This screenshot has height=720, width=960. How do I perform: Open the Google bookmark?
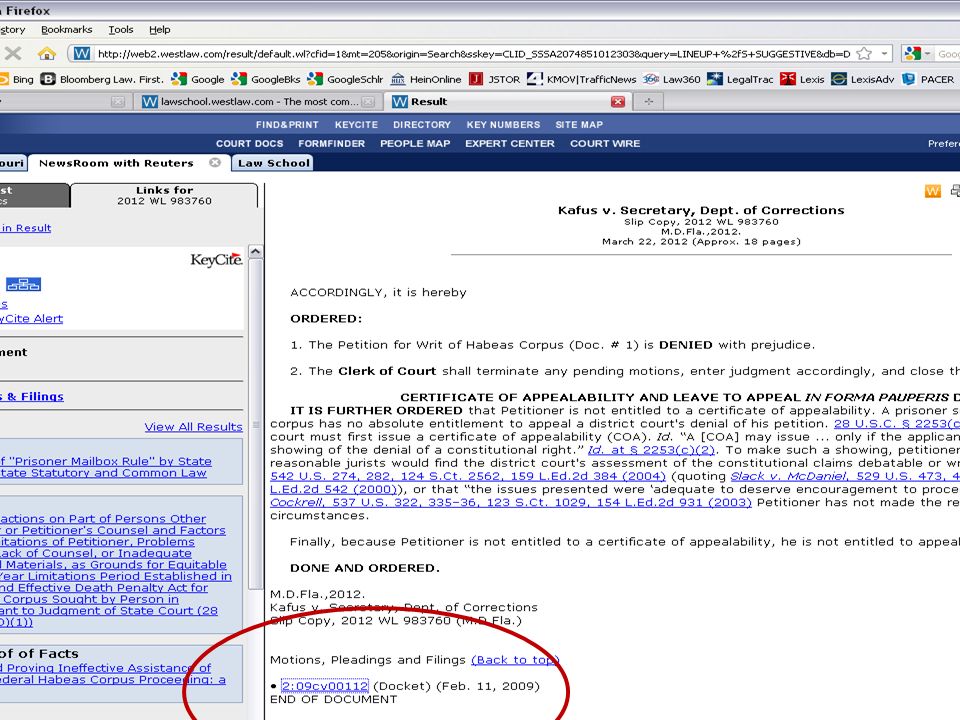[198, 79]
